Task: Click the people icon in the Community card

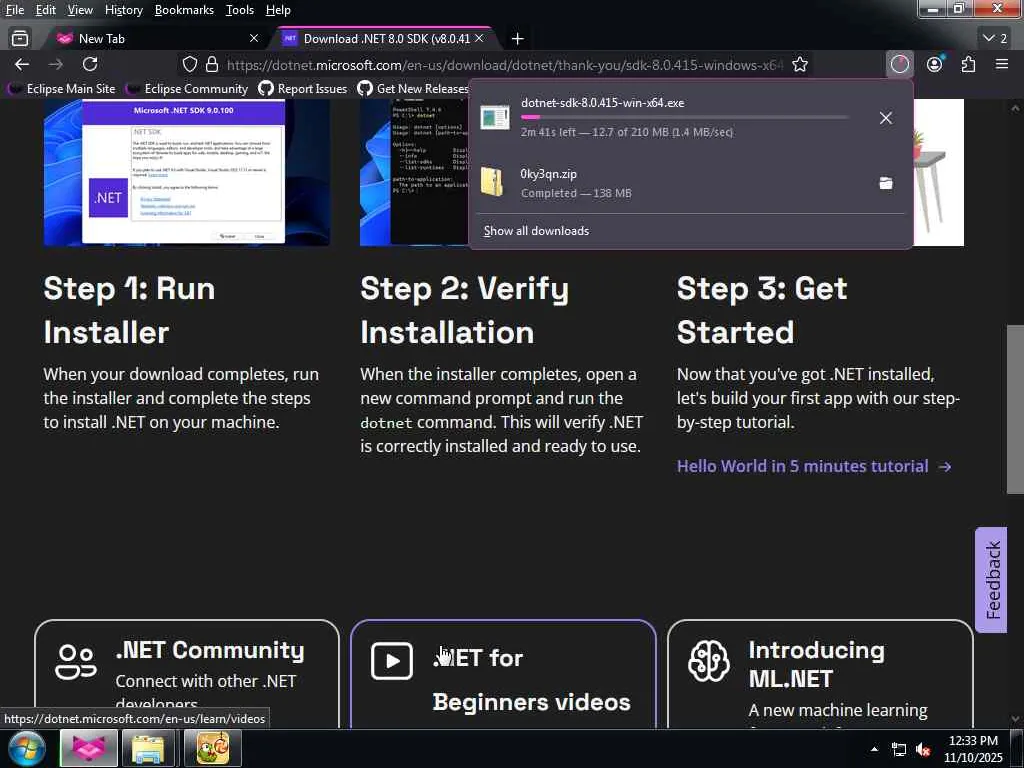Action: [x=76, y=662]
